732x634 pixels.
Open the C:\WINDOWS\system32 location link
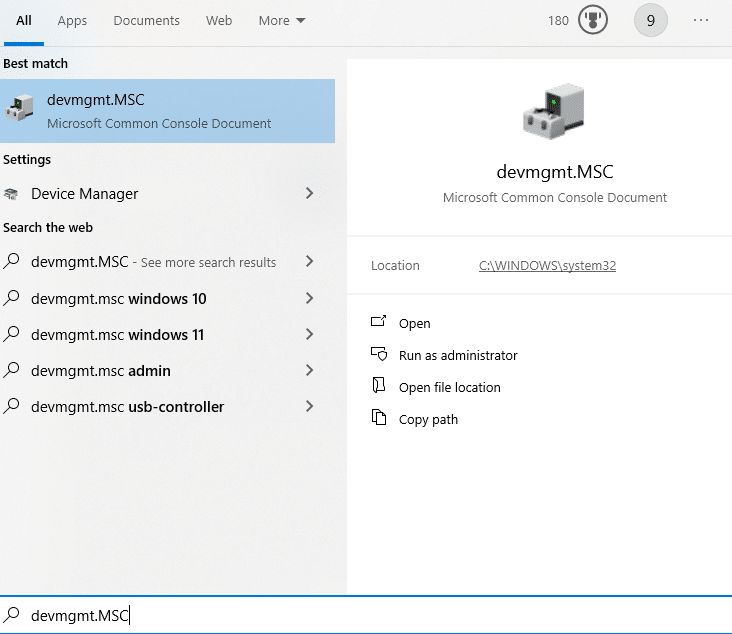click(547, 266)
